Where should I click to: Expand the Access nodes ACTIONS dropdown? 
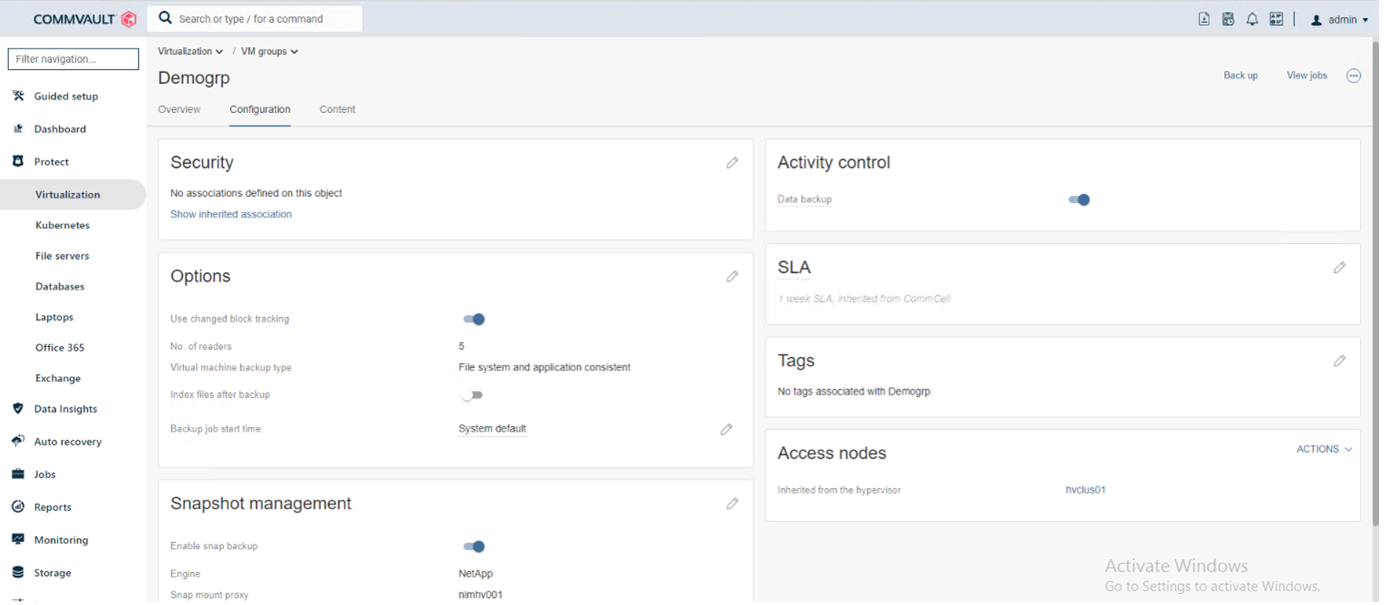coord(1324,450)
